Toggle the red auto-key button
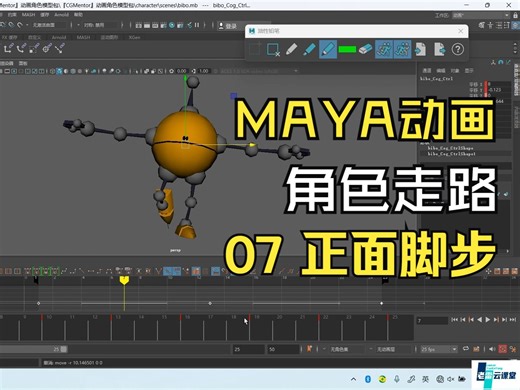Viewport: 520px width, 390px height. (x=503, y=349)
